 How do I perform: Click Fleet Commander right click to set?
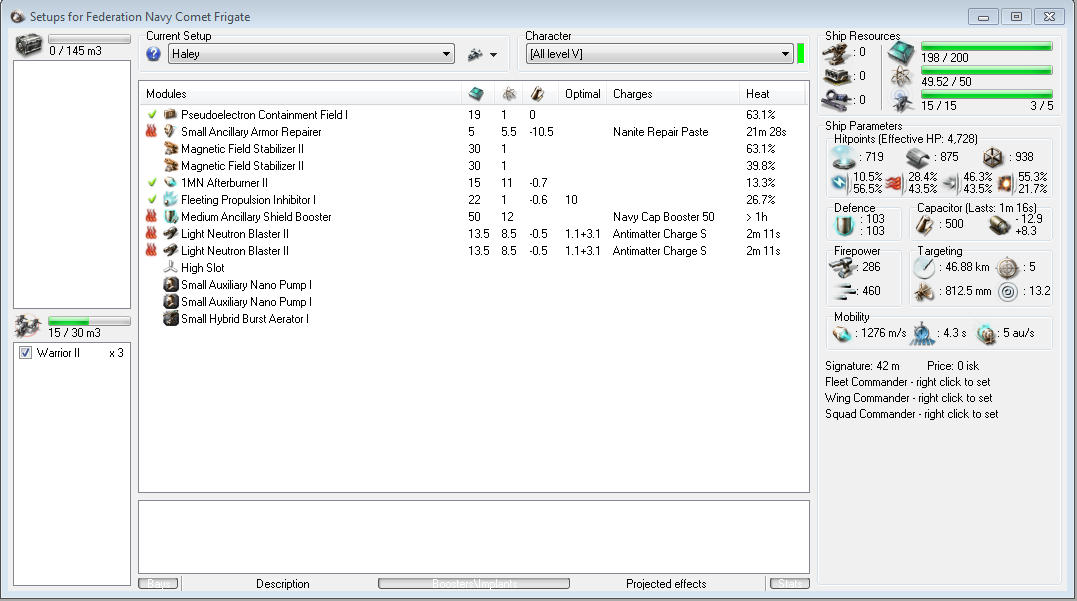907,382
